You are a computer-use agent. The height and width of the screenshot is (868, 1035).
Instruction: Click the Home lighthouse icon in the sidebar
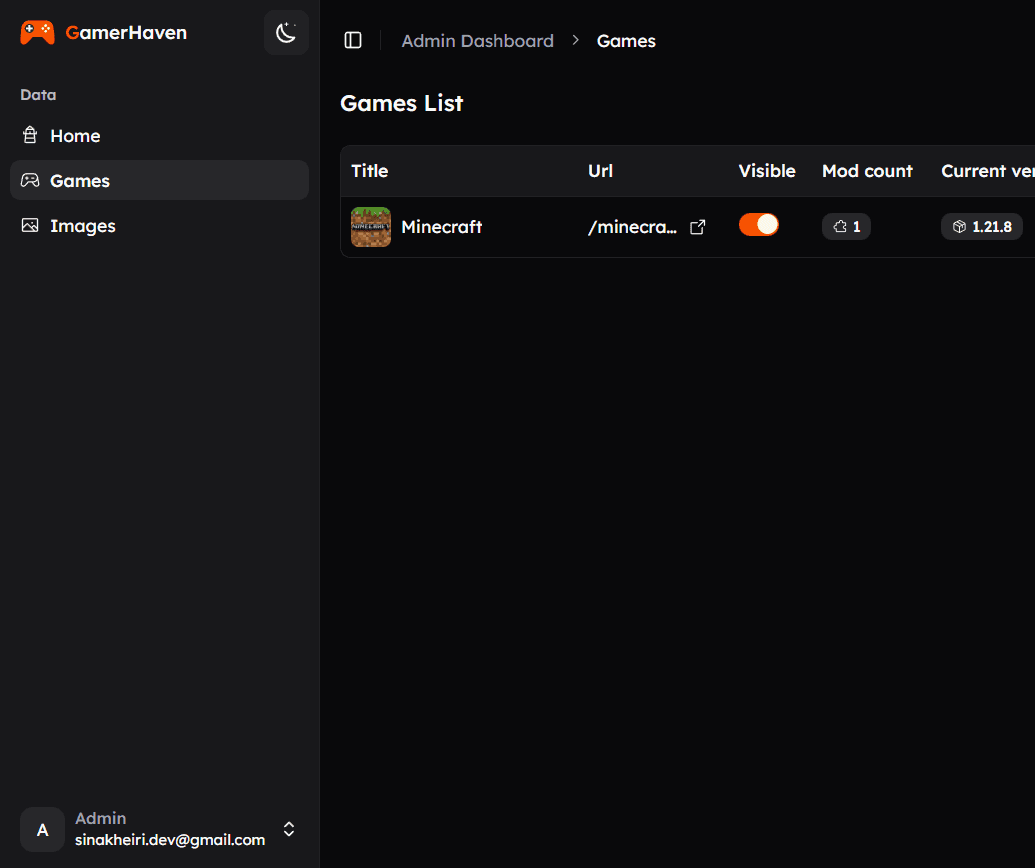(30, 136)
